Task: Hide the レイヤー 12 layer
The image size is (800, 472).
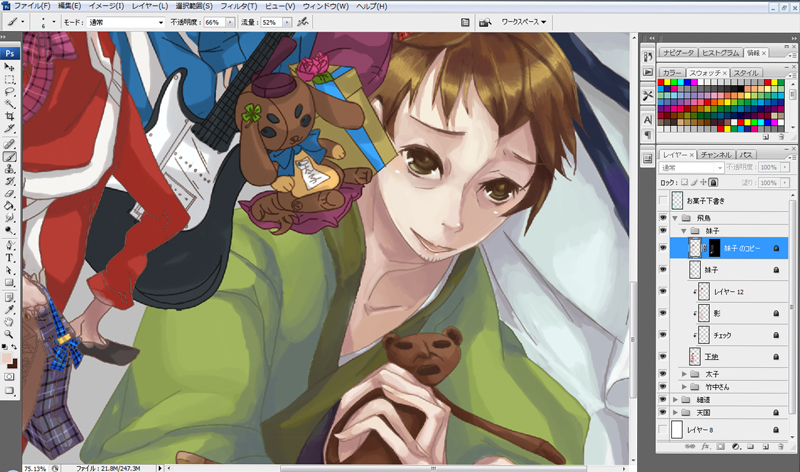Action: click(663, 291)
